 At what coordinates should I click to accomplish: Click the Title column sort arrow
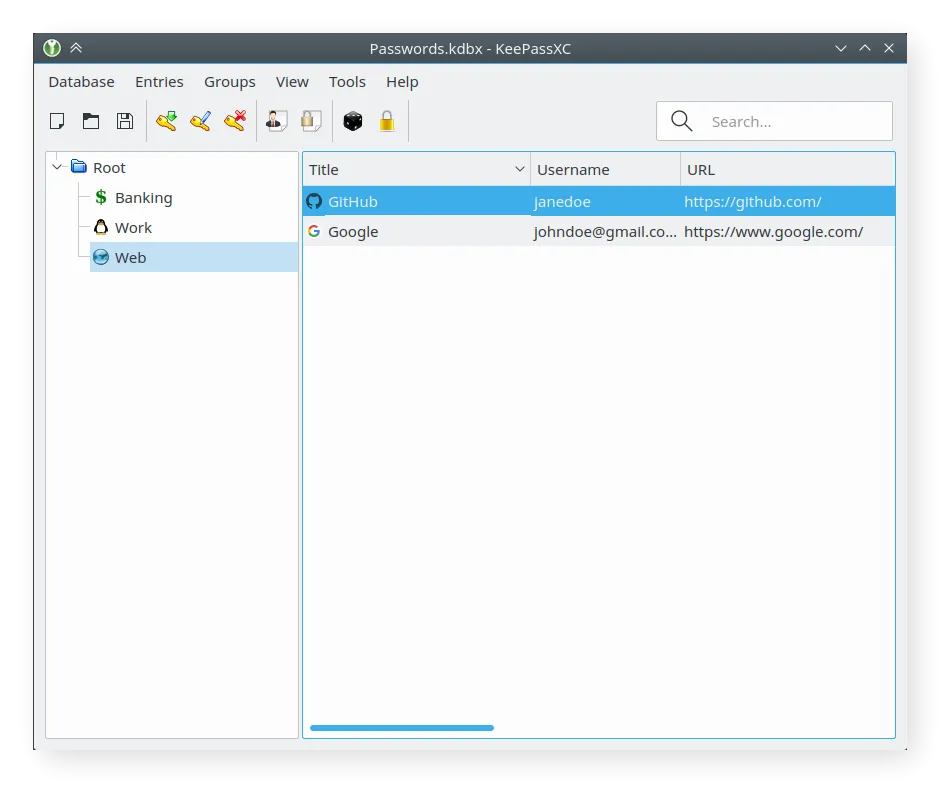point(519,169)
